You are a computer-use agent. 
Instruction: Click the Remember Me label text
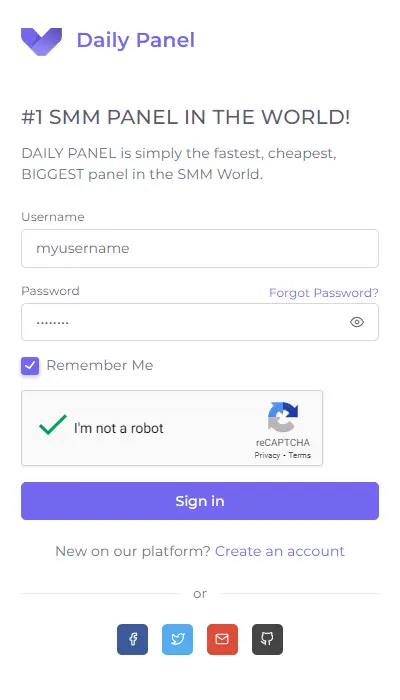pos(100,365)
